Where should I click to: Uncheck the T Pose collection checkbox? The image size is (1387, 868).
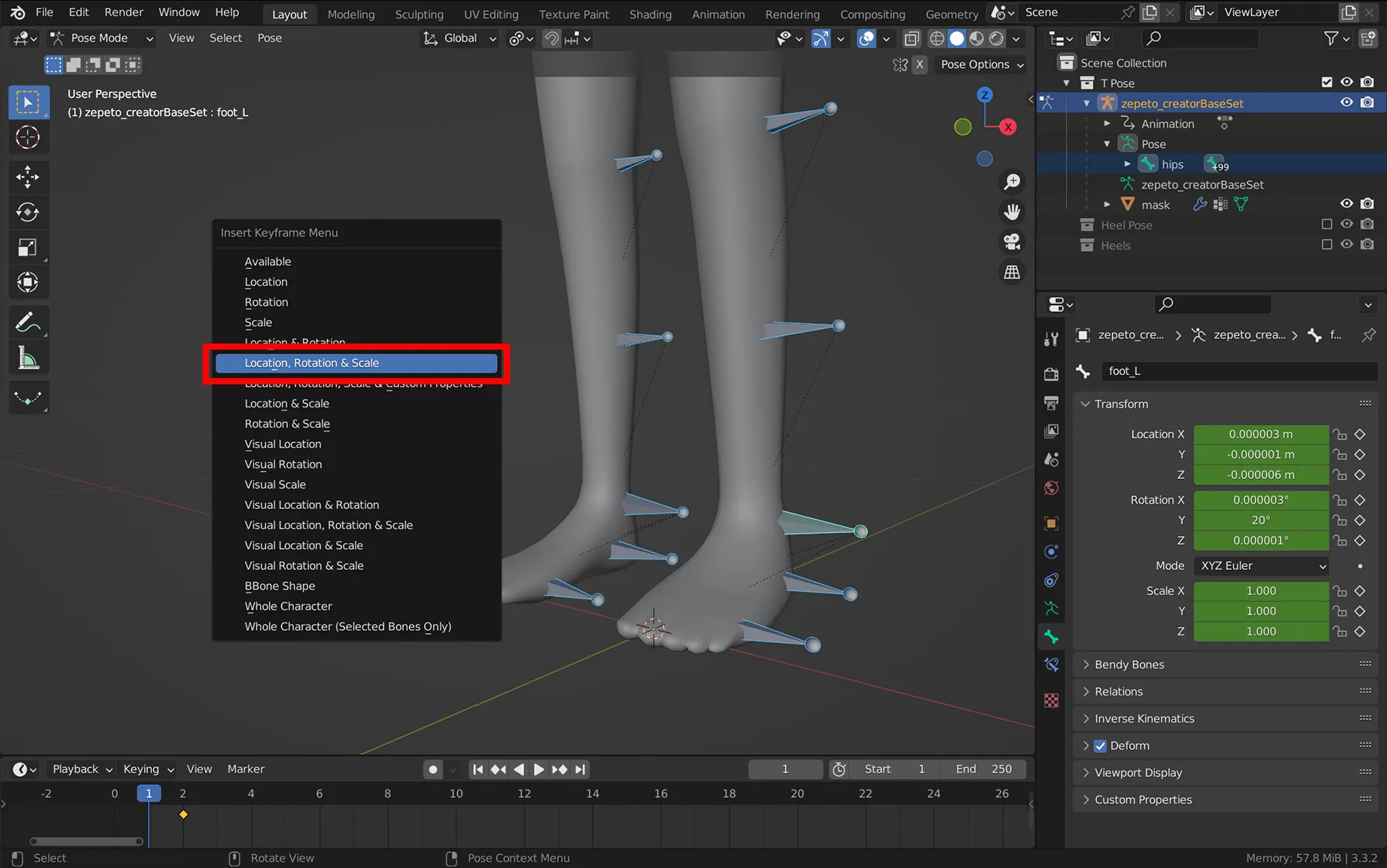pos(1326,82)
